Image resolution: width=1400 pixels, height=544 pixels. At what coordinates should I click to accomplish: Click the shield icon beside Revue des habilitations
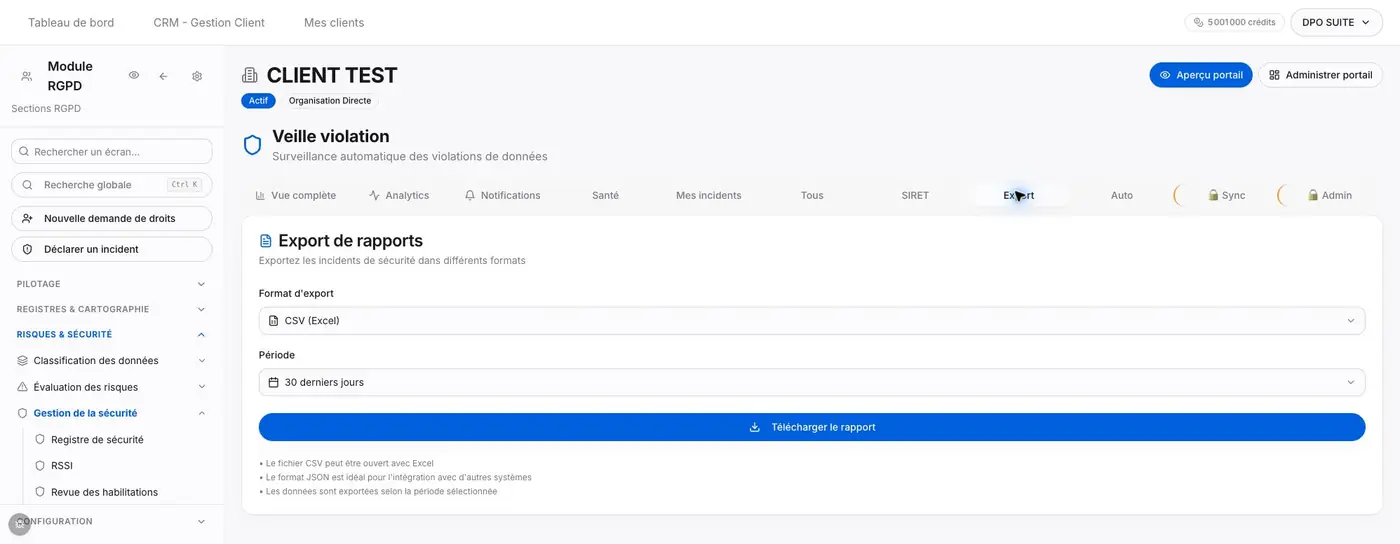[x=41, y=492]
